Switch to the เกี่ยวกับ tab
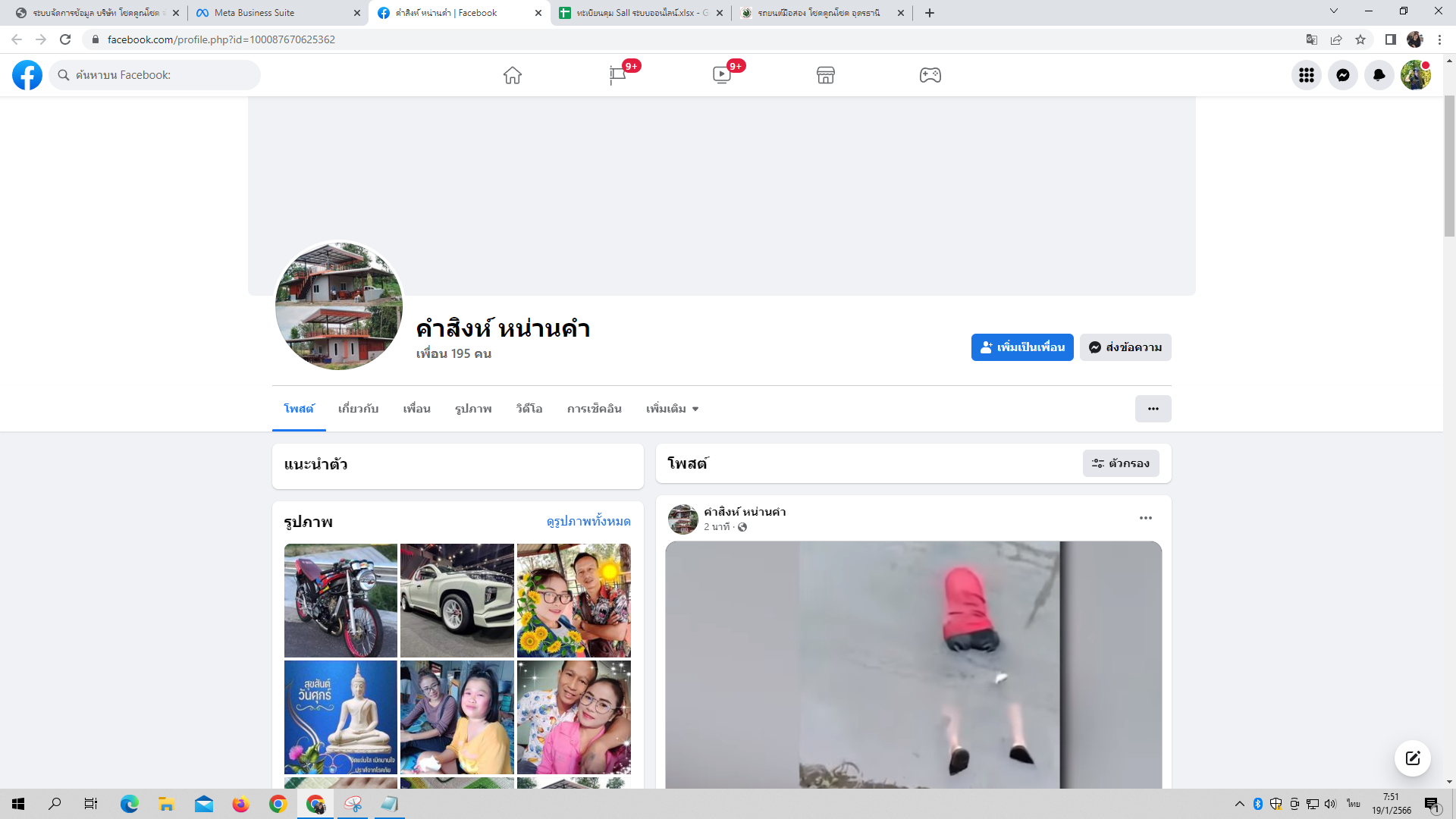Viewport: 1456px width, 819px height. [358, 409]
